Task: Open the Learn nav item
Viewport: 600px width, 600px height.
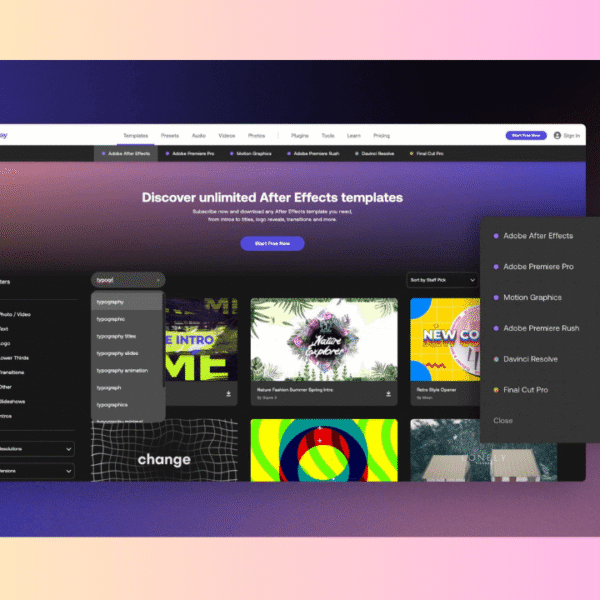Action: (x=354, y=135)
